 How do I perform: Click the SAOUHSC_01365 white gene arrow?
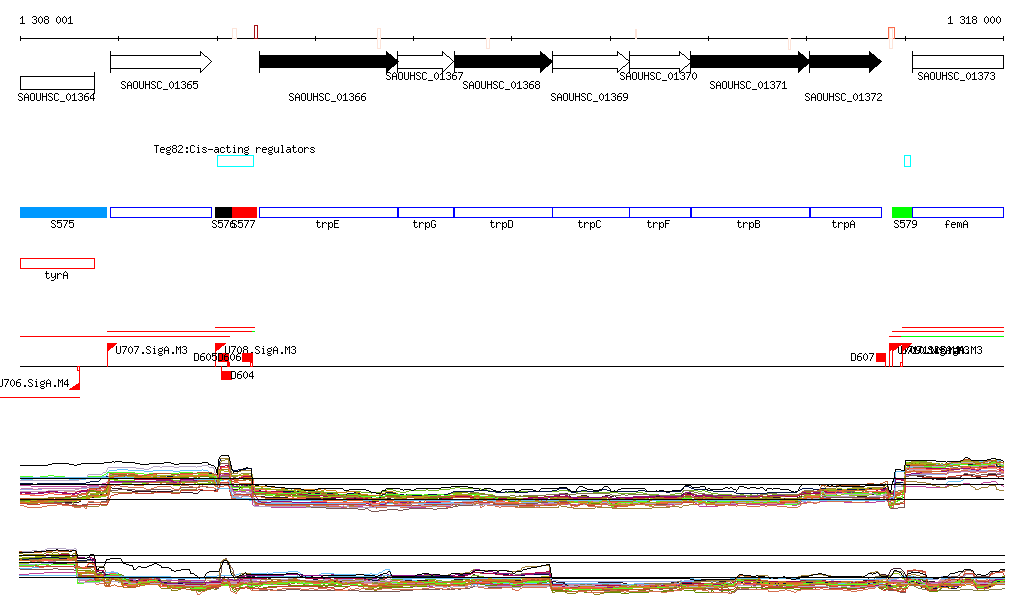[160, 62]
